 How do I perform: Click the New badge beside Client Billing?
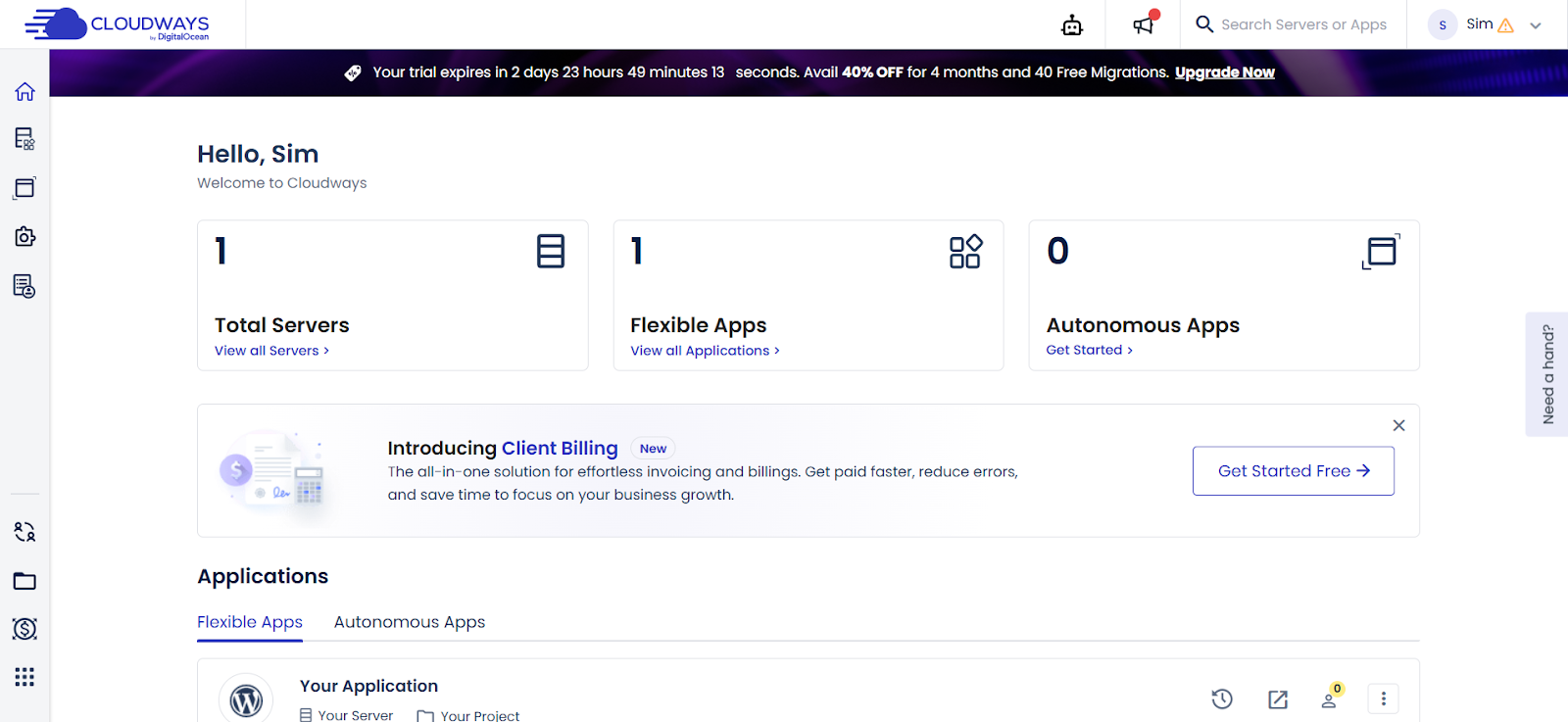click(653, 449)
